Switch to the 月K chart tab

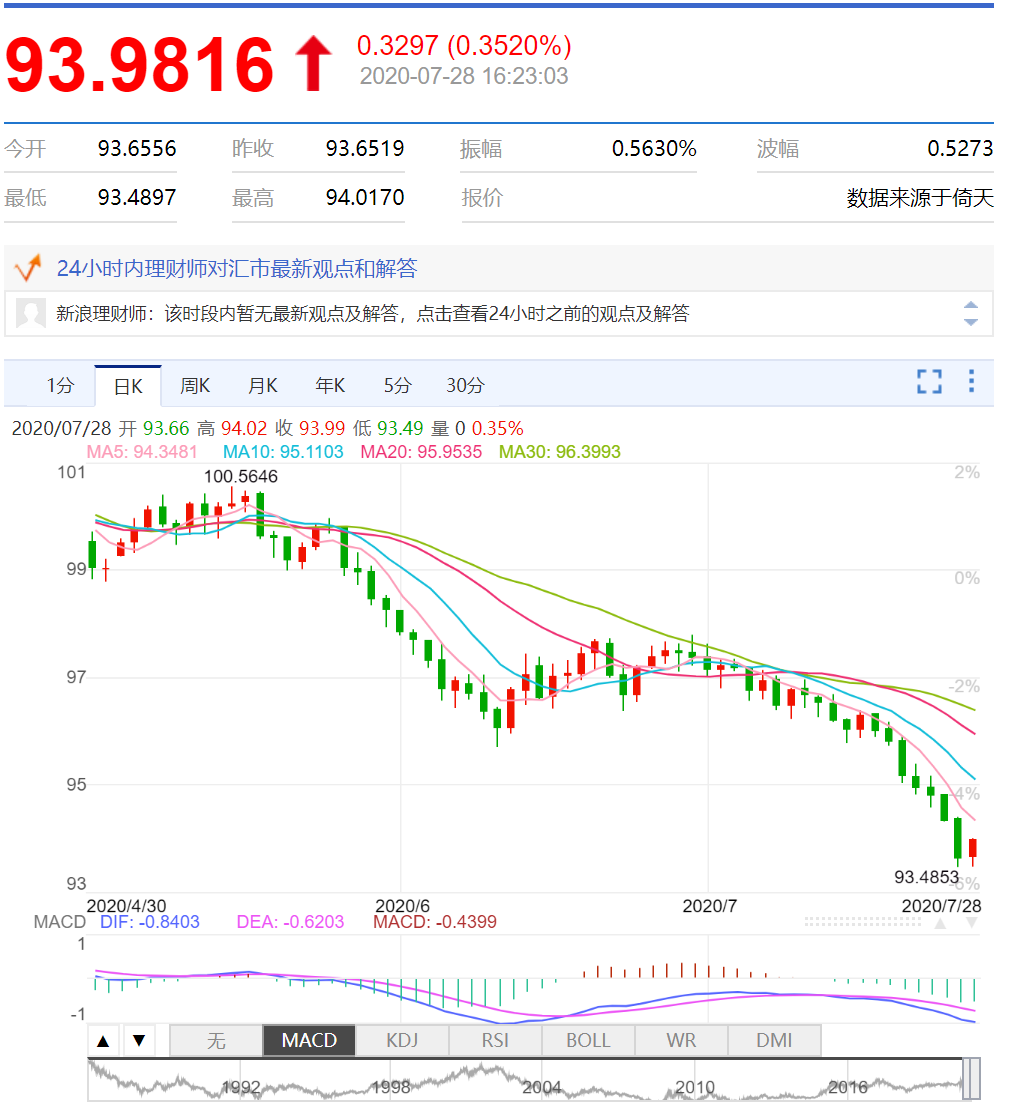263,386
